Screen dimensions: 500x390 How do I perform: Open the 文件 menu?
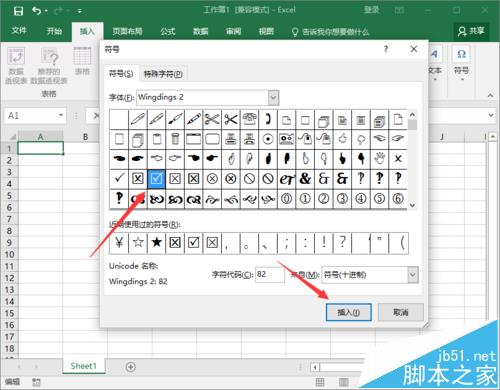coord(19,31)
